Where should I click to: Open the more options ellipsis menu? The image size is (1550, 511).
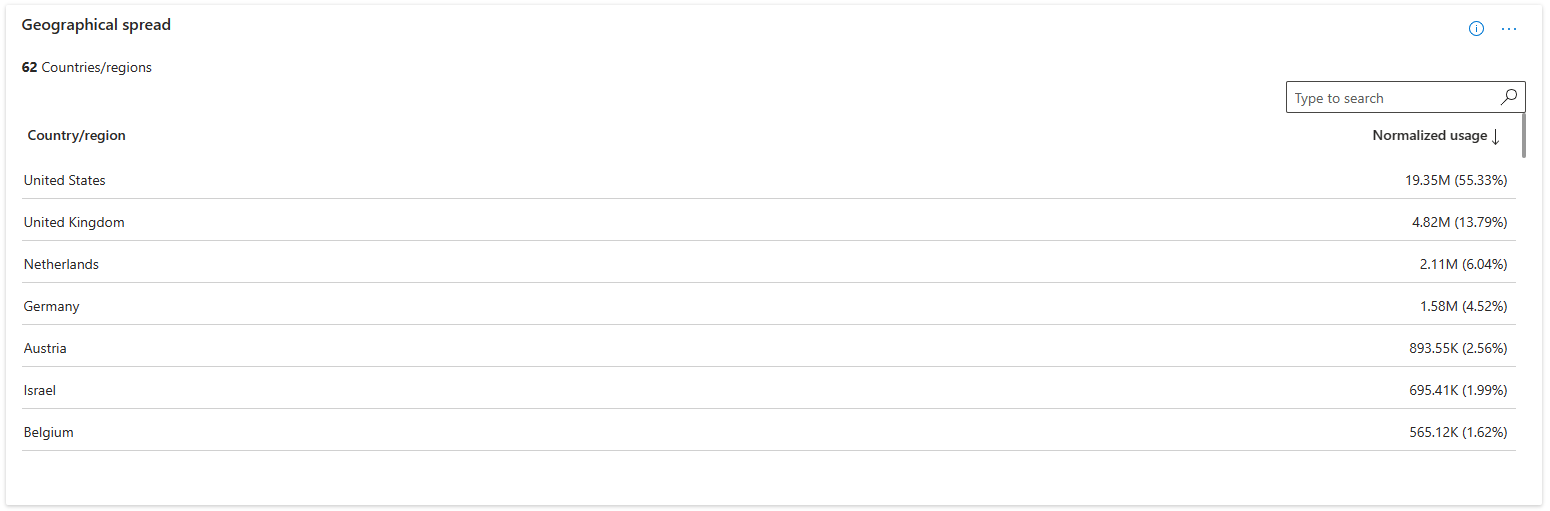[x=1509, y=29]
